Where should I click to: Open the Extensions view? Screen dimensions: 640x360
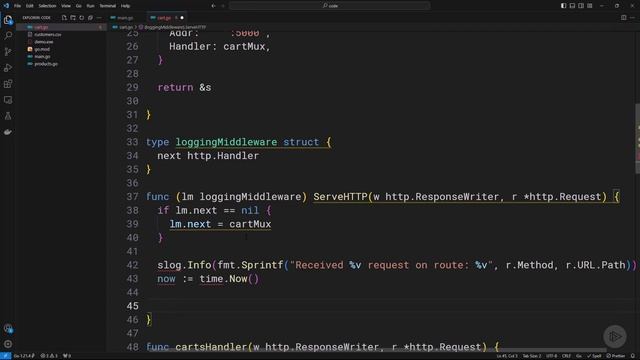(8, 84)
